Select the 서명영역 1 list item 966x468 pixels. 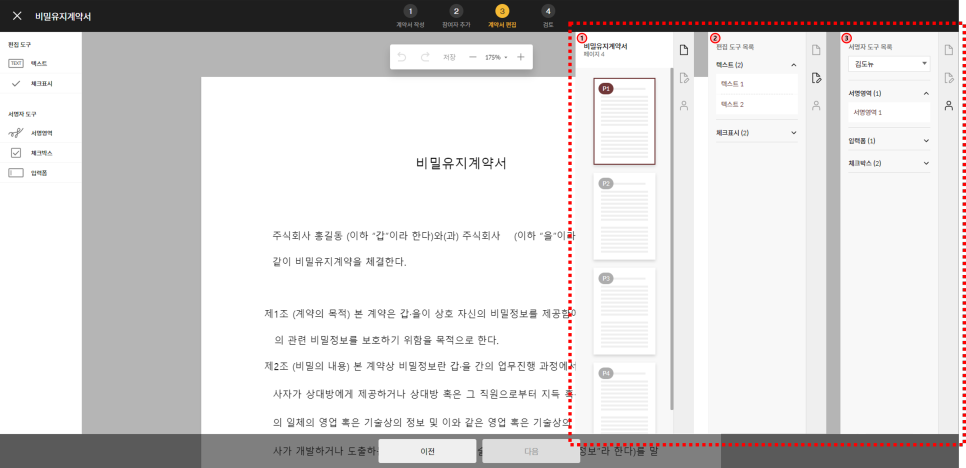[x=889, y=113]
